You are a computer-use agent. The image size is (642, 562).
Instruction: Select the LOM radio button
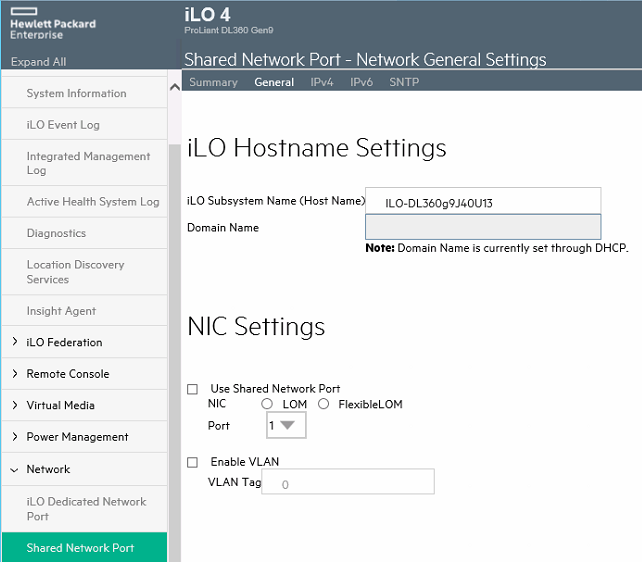tap(267, 404)
